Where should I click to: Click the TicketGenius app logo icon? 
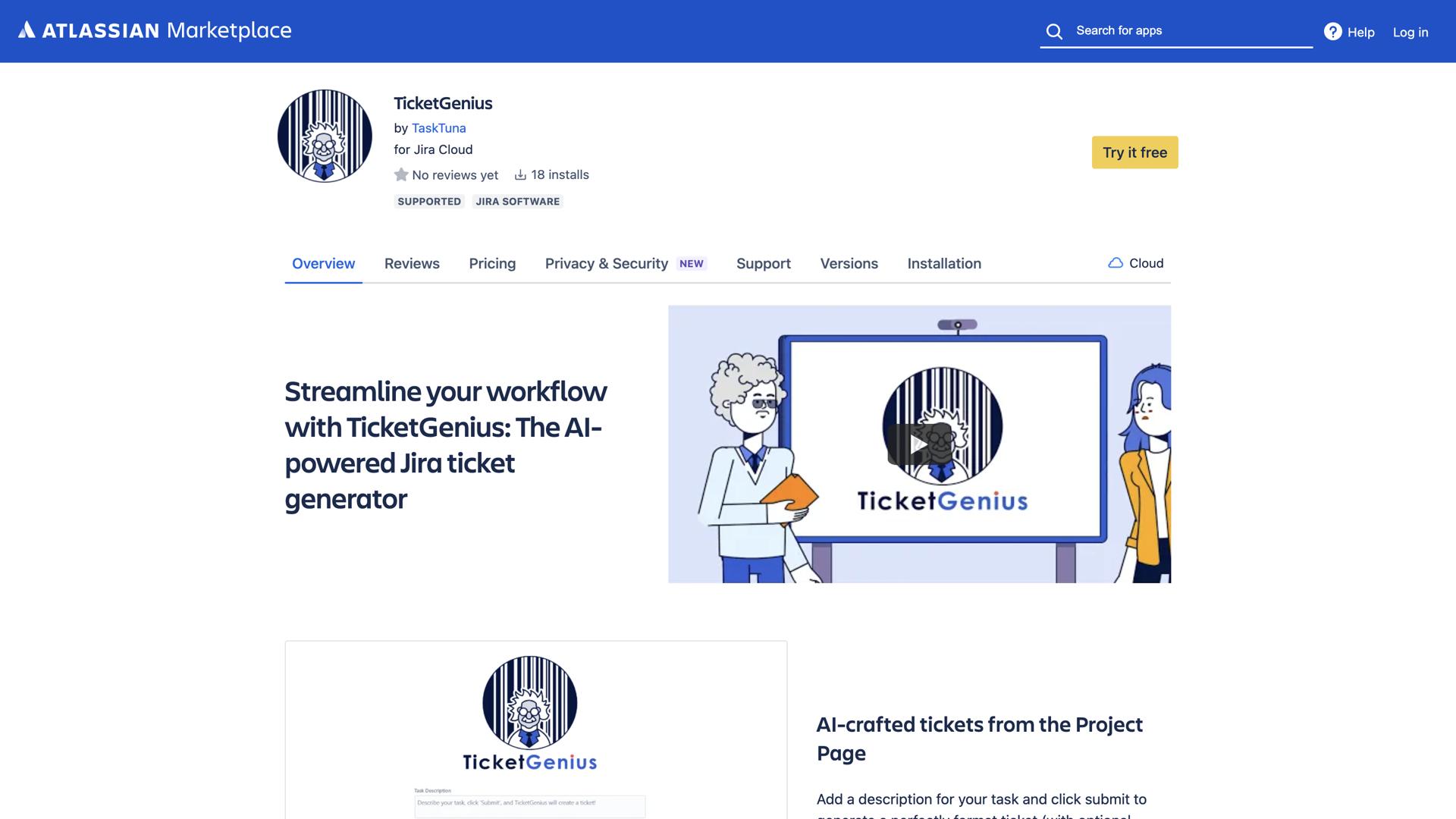[x=325, y=136]
